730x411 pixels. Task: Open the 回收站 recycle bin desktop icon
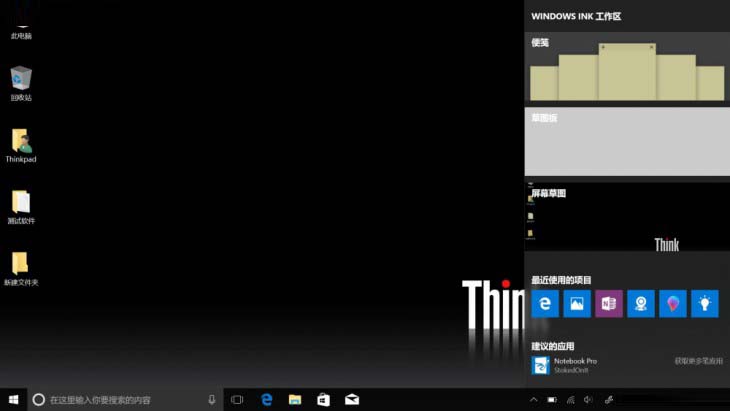[x=21, y=84]
